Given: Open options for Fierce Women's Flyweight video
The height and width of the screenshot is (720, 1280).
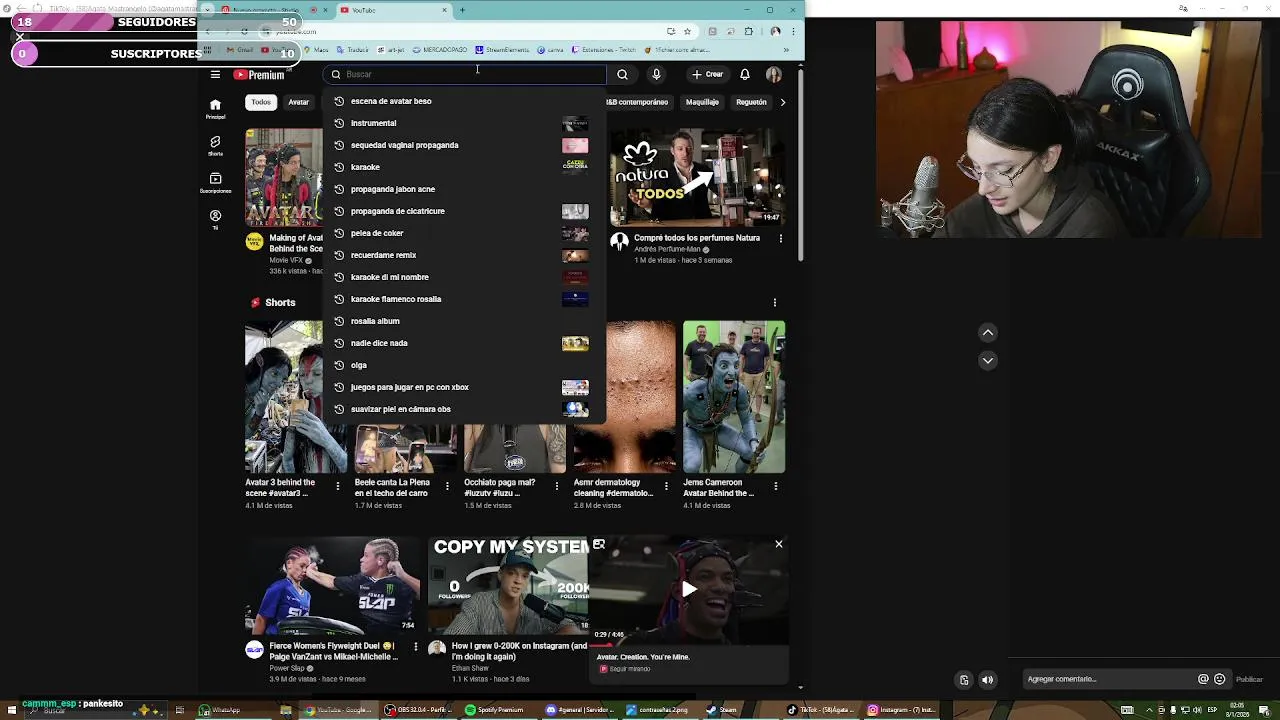Looking at the screenshot, I should click(415, 648).
